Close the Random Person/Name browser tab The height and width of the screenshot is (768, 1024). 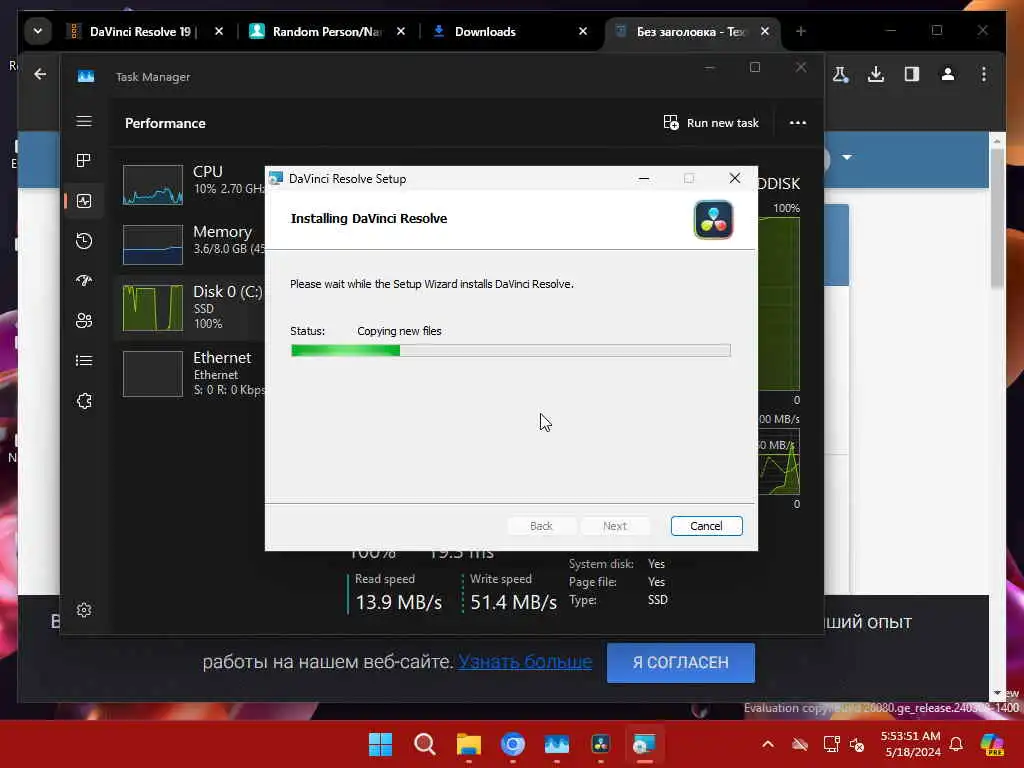[401, 31]
